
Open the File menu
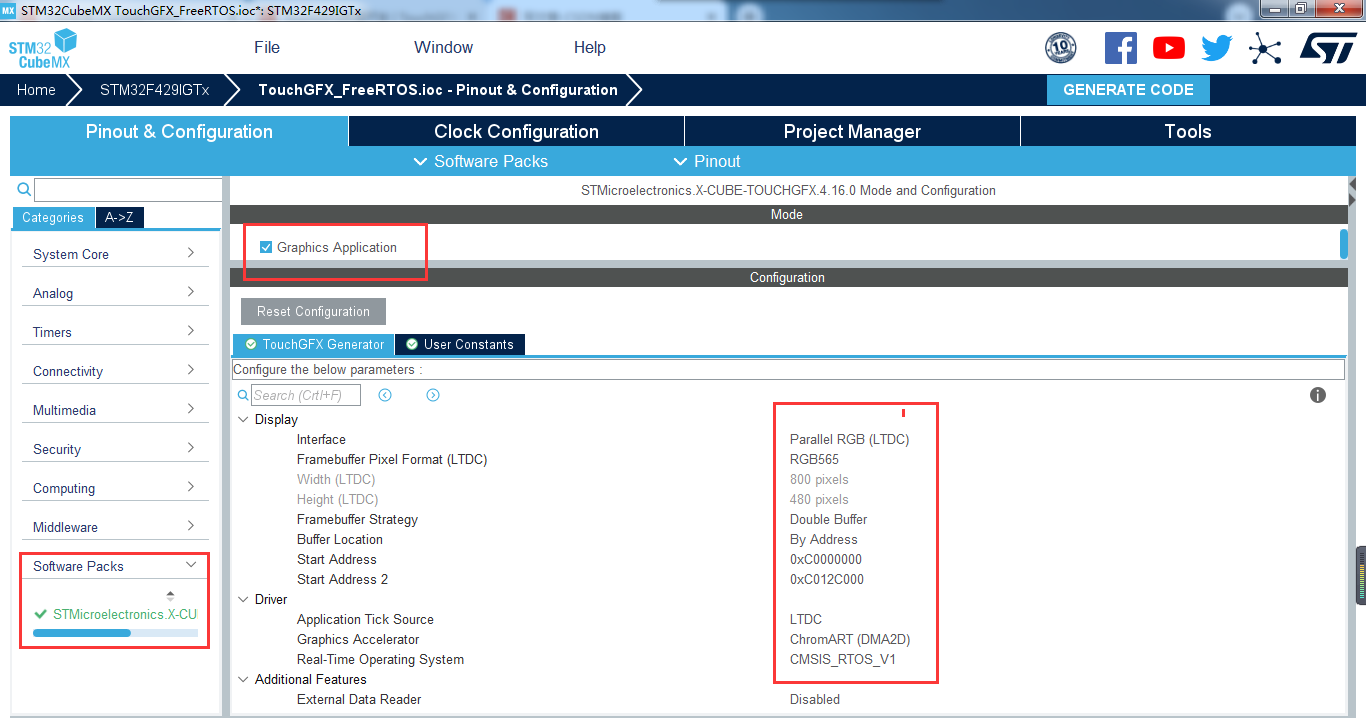[267, 48]
